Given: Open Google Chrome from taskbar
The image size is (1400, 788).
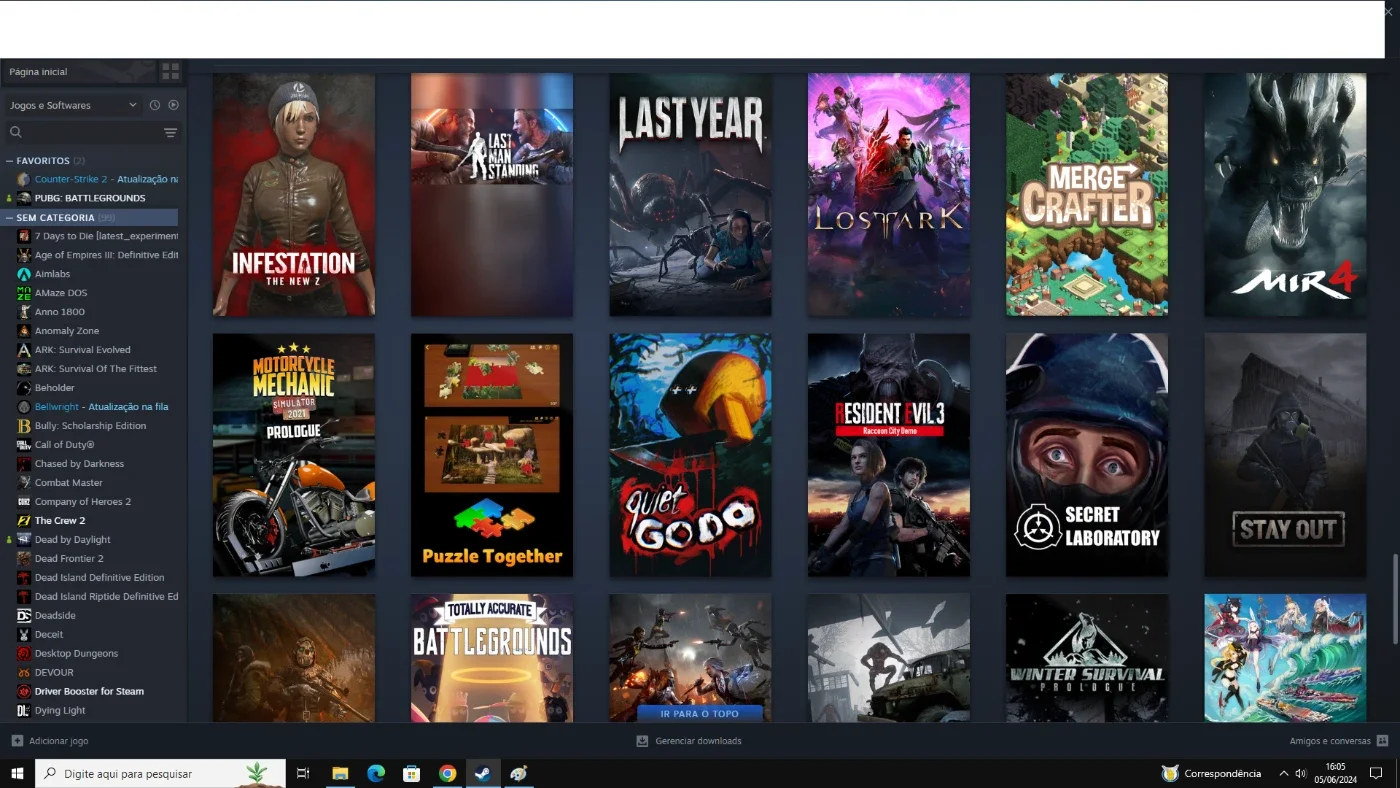Looking at the screenshot, I should pyautogui.click(x=447, y=773).
